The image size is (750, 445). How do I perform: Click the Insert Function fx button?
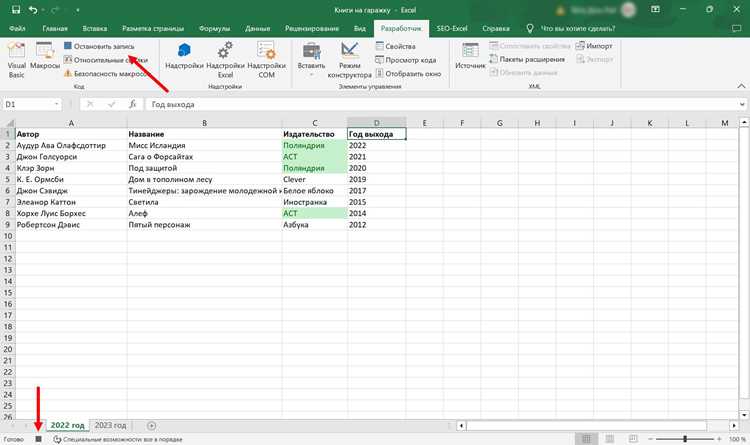133,104
